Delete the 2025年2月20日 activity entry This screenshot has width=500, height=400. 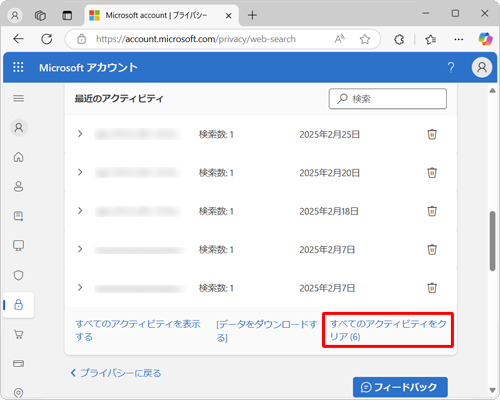tap(432, 173)
